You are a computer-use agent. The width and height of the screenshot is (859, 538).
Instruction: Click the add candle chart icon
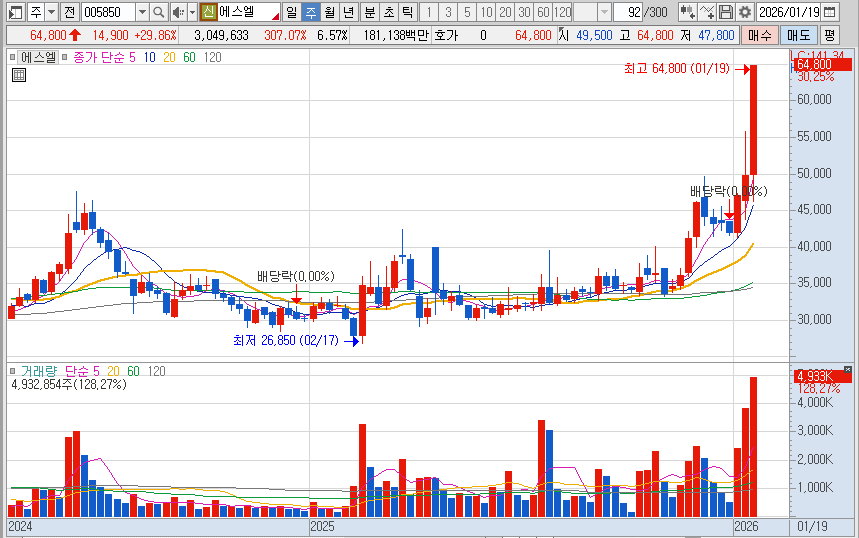687,12
